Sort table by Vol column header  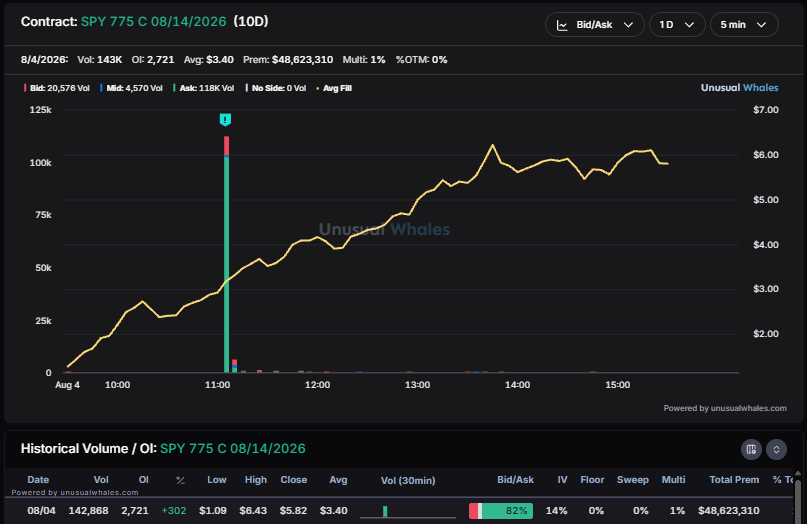pos(101,480)
